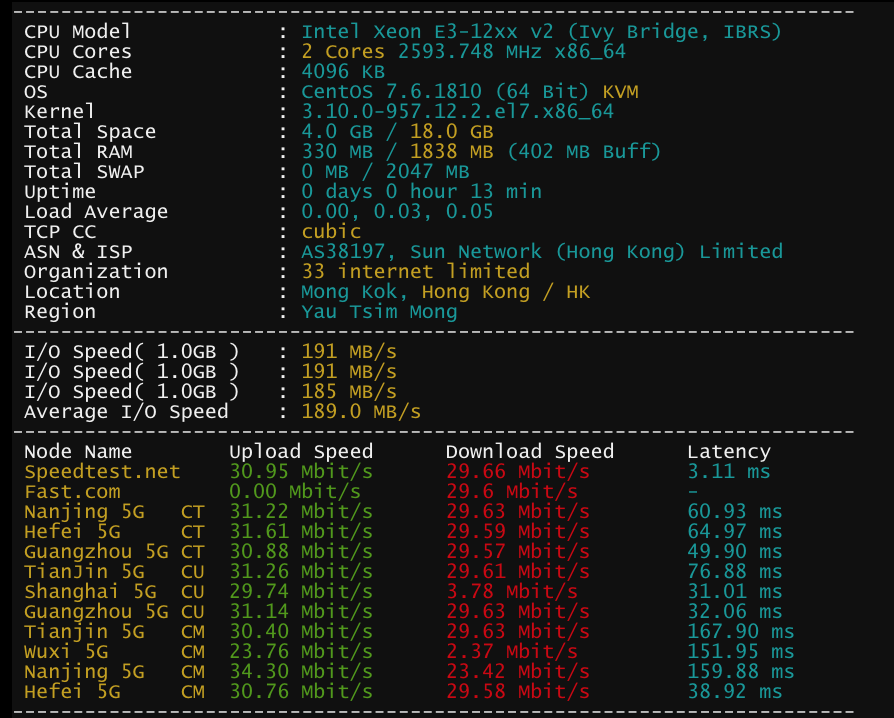Screen dimensions: 894x718
Task: Click the "Node Name" column header
Action: click(78, 452)
